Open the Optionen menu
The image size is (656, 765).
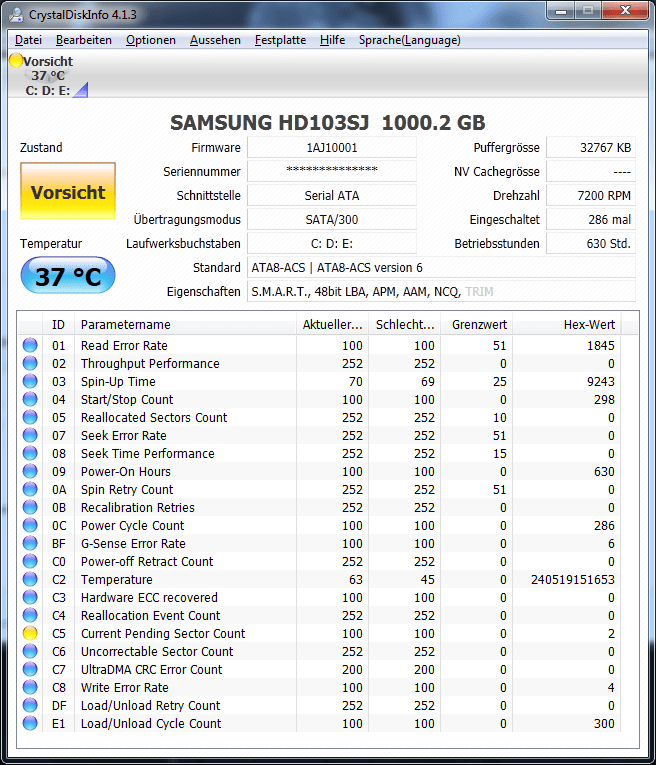(x=151, y=40)
